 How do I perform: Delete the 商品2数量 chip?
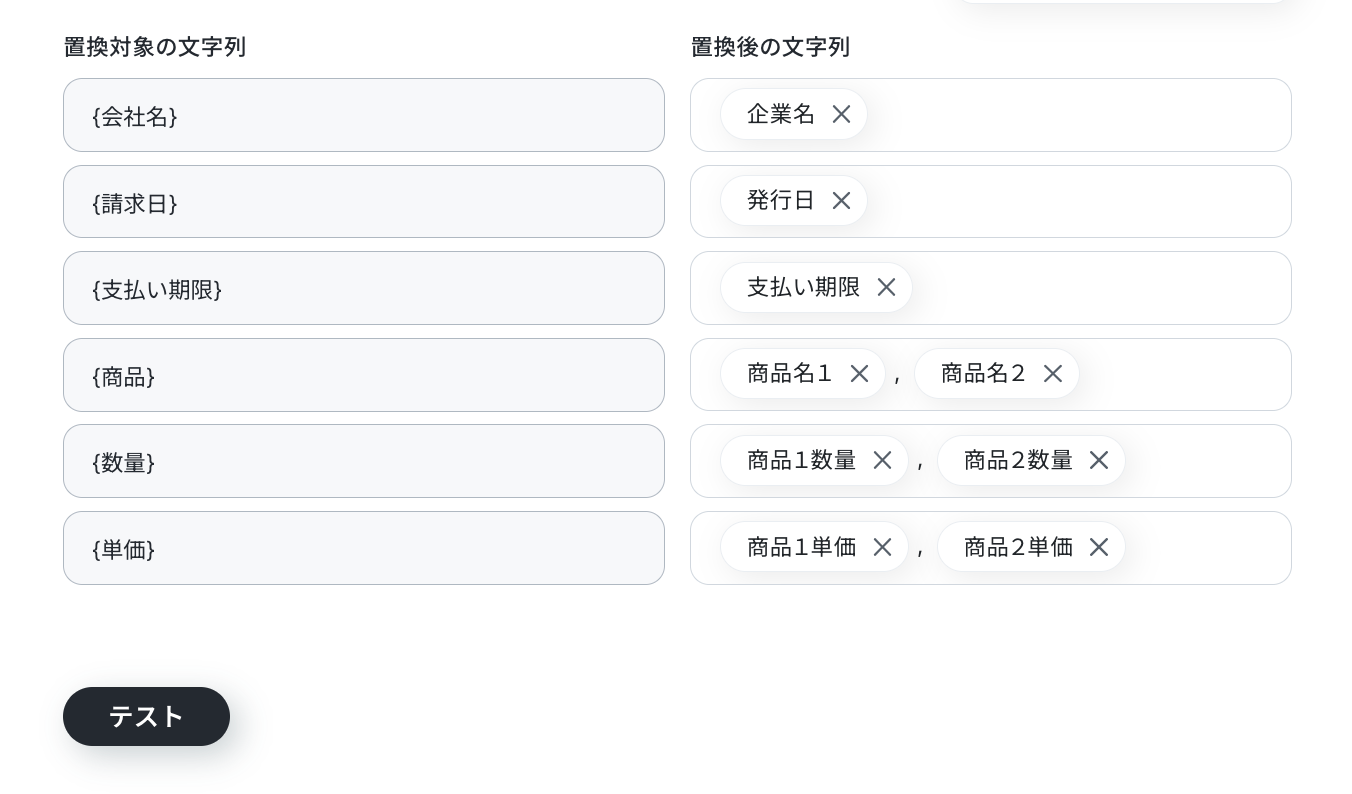[x=1099, y=461]
